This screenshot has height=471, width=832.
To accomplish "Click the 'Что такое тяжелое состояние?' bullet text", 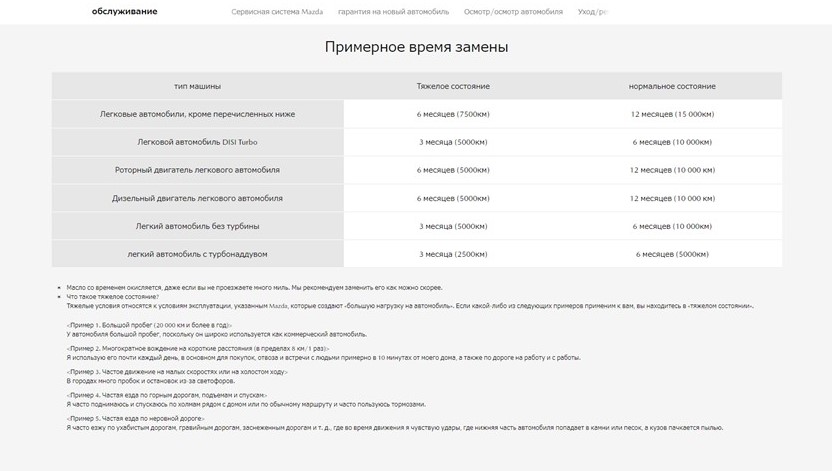I will click(x=112, y=297).
